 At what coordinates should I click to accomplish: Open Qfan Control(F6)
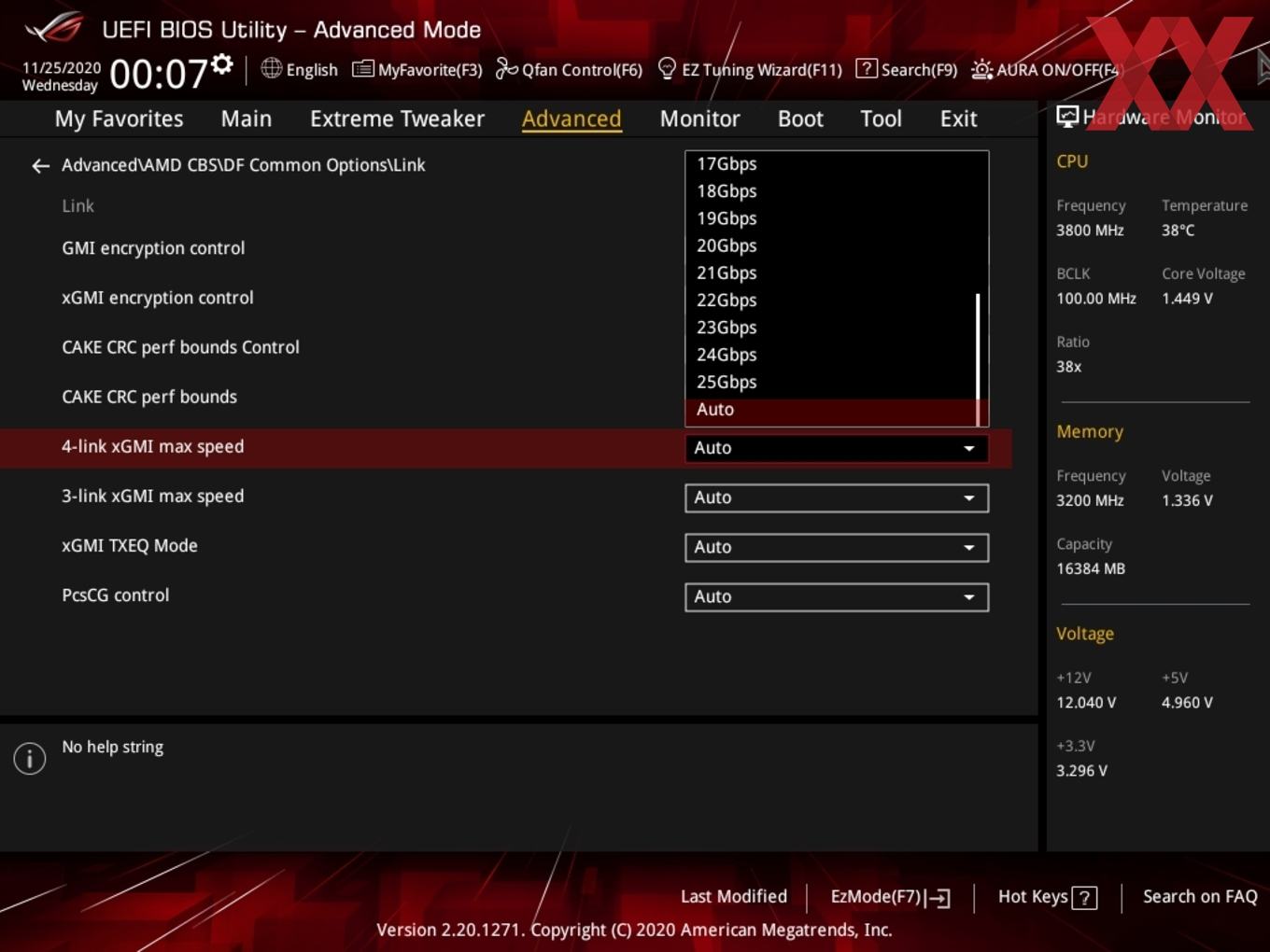pyautogui.click(x=569, y=69)
